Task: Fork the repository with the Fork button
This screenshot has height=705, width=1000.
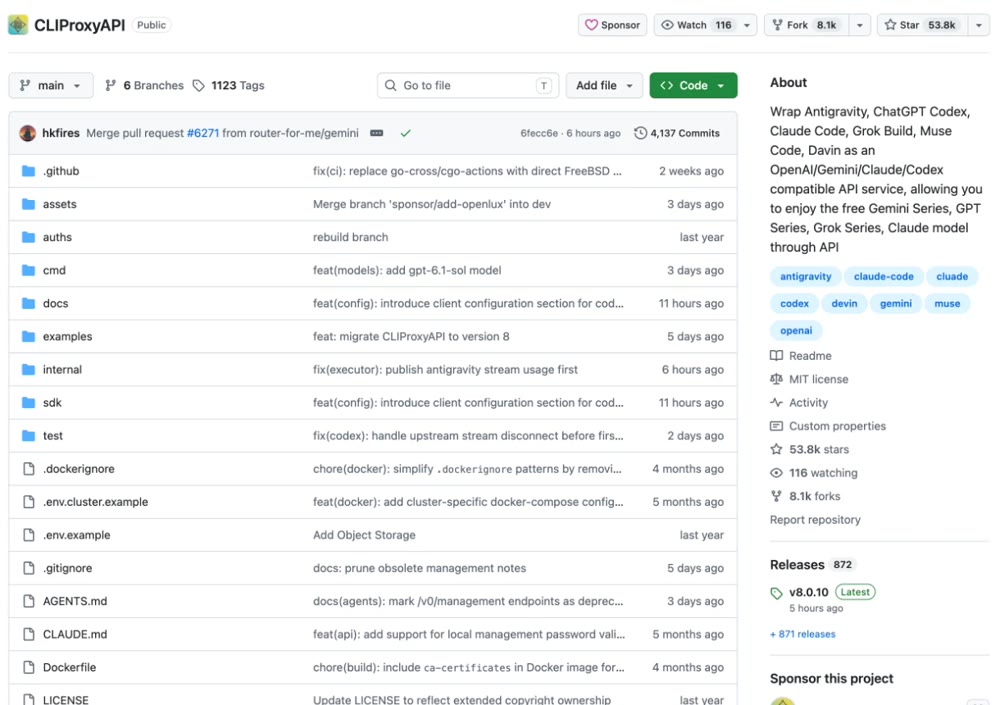Action: 806,25
